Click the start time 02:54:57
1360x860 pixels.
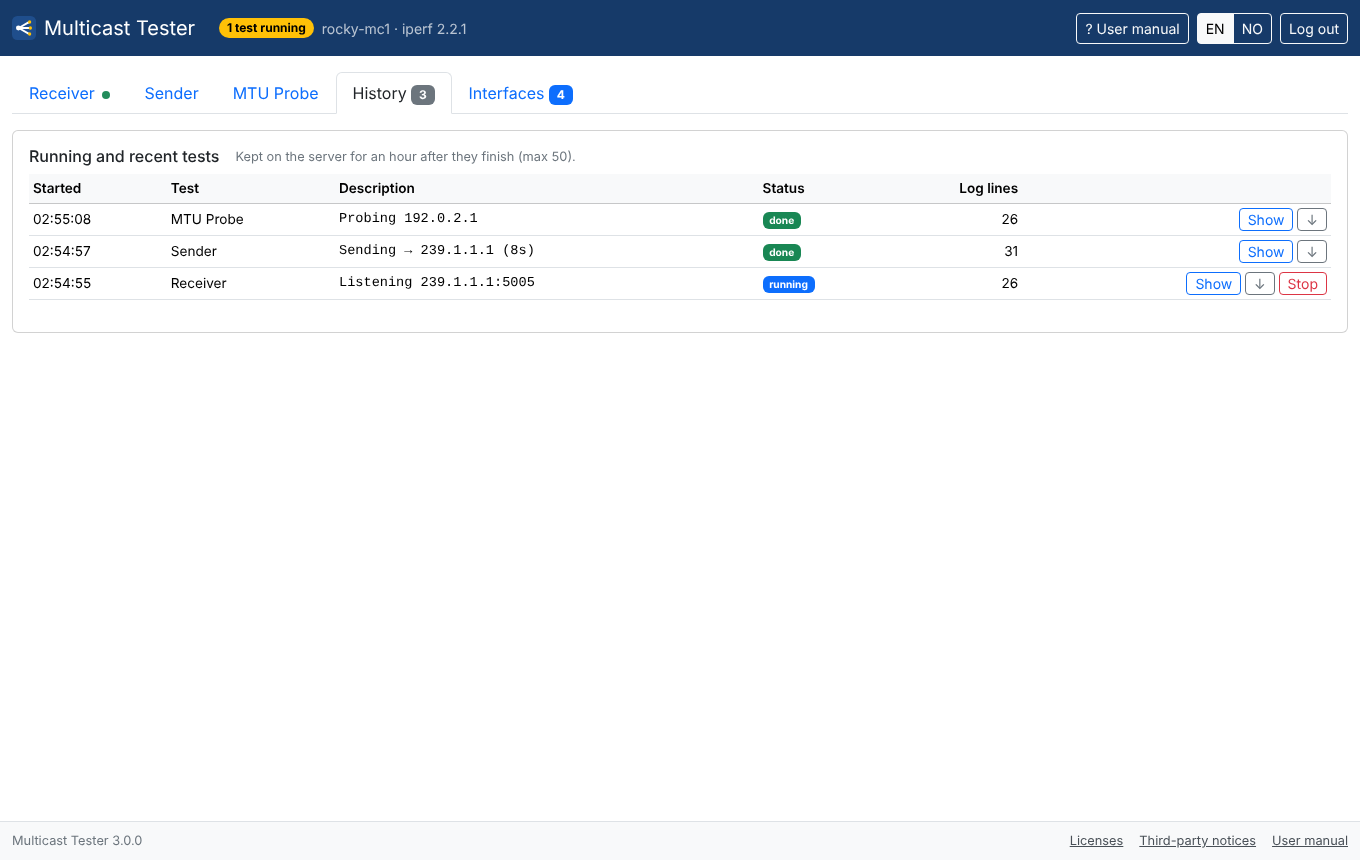(x=62, y=251)
